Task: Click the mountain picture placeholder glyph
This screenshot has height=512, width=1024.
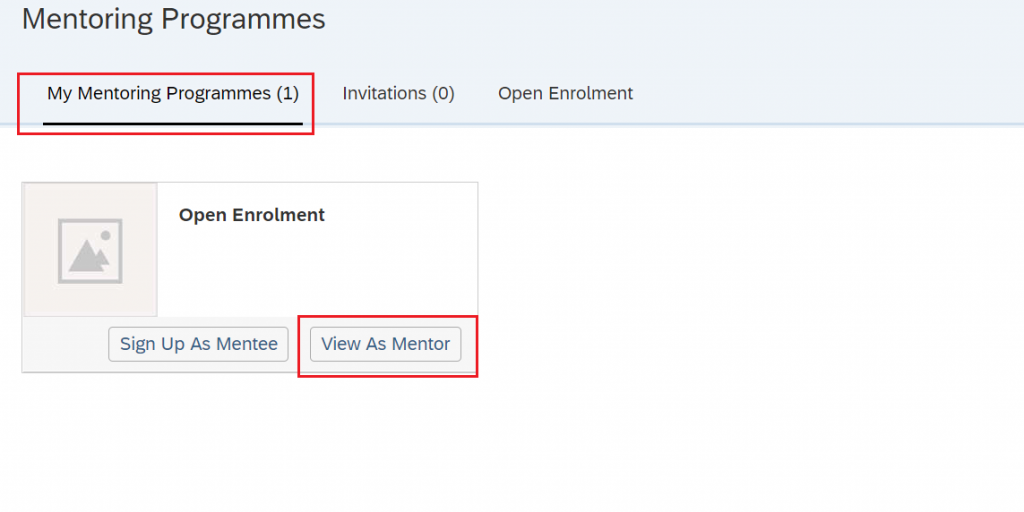Action: point(89,255)
